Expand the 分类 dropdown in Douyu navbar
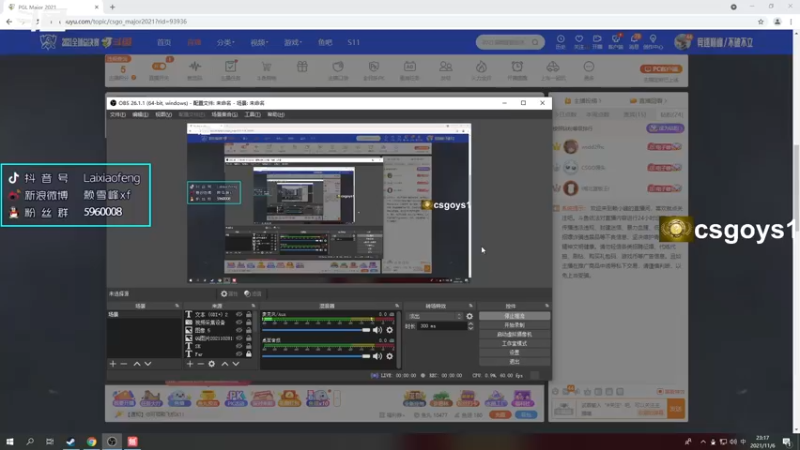The image size is (800, 450). [x=225, y=42]
